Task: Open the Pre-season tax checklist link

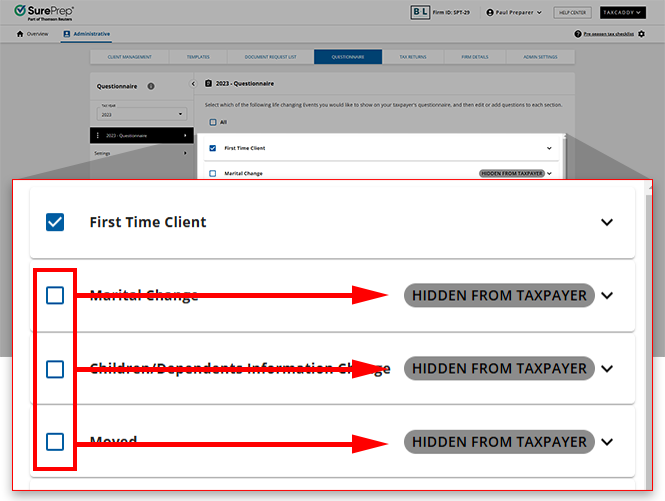Action: coord(609,34)
